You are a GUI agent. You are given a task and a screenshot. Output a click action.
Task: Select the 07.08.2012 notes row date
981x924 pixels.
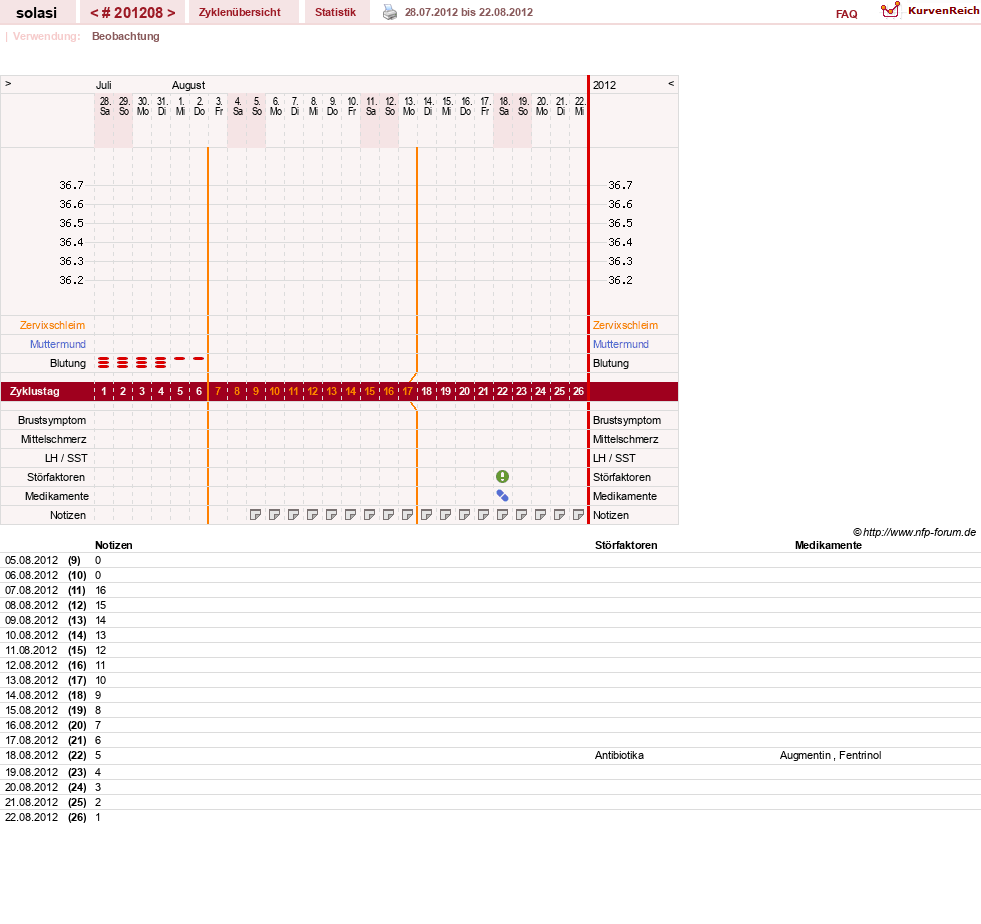[31, 590]
